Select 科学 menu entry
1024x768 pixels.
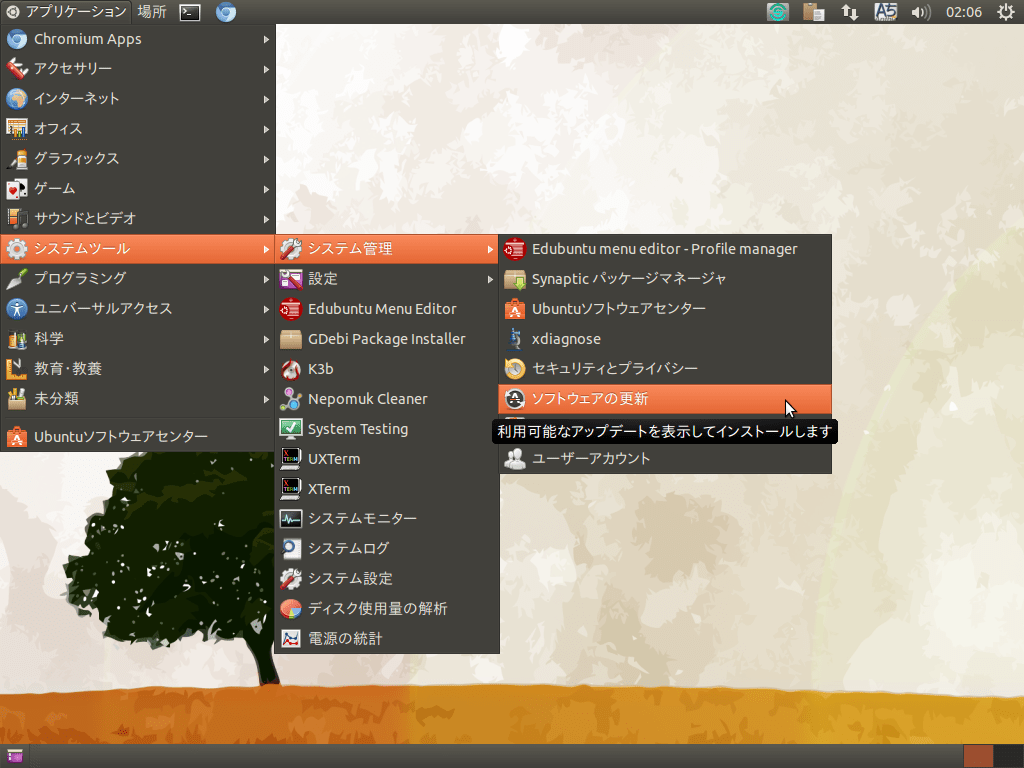[x=138, y=338]
